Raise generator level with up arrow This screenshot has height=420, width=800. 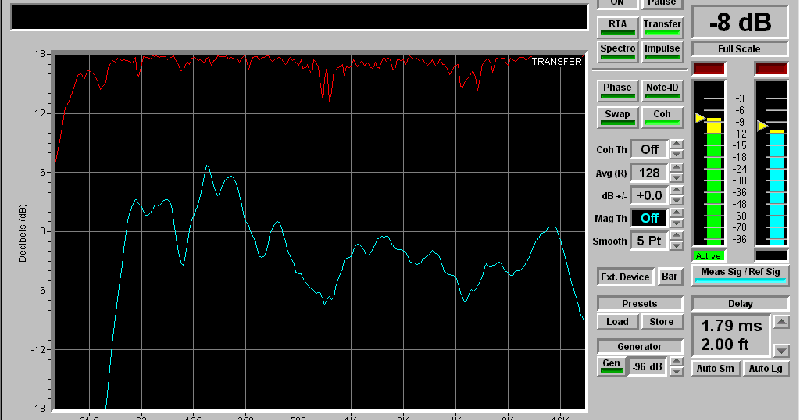pyautogui.click(x=677, y=362)
